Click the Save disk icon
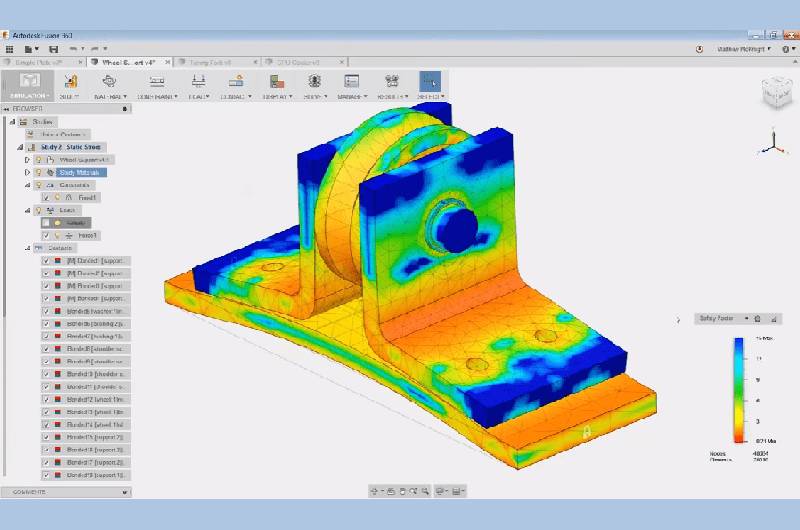Image resolution: width=800 pixels, height=530 pixels. tap(54, 49)
